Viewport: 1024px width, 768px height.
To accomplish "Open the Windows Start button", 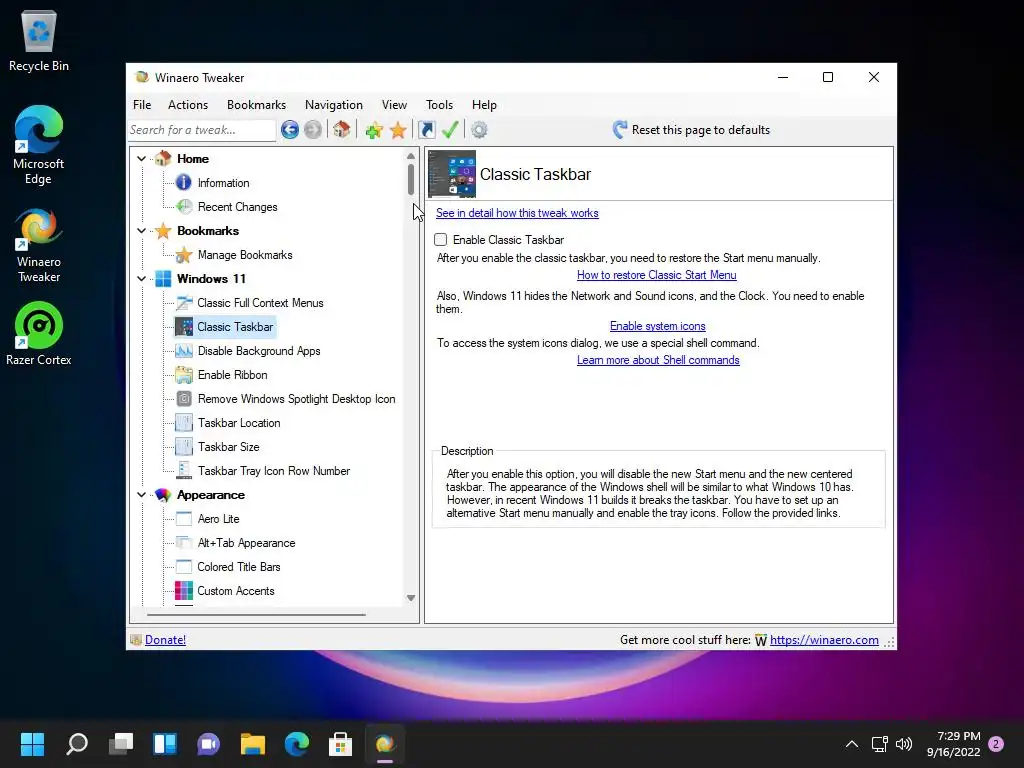I will coord(32,744).
